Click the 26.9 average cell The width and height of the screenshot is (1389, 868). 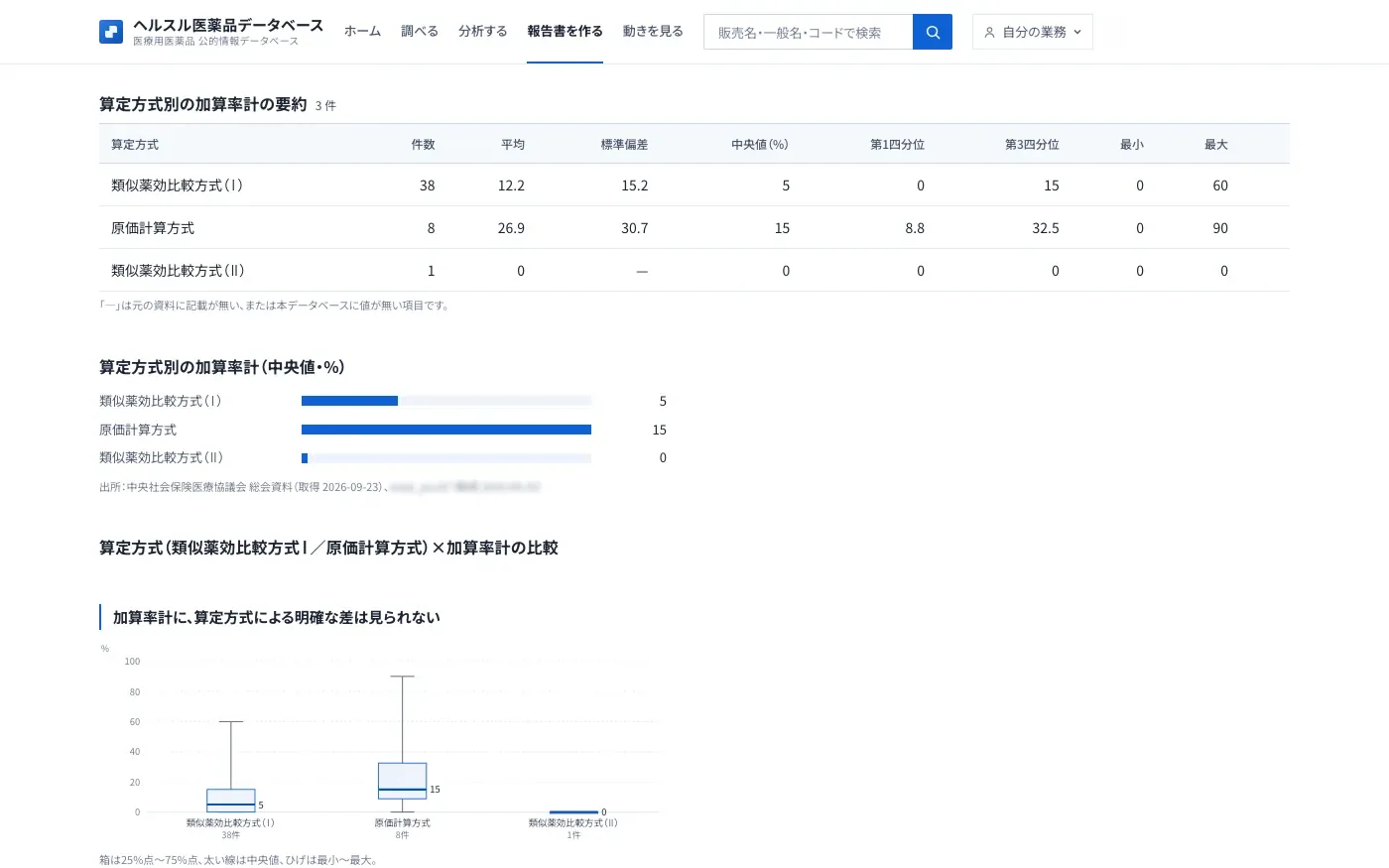click(511, 228)
